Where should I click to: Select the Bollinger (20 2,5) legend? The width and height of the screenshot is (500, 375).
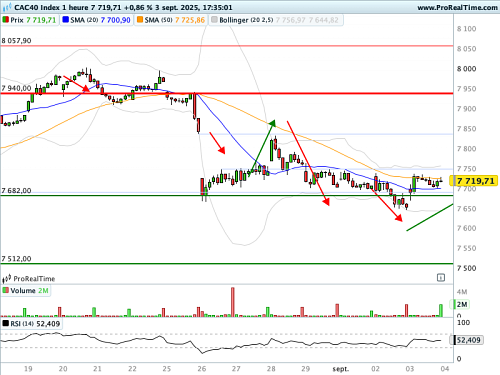(276, 20)
